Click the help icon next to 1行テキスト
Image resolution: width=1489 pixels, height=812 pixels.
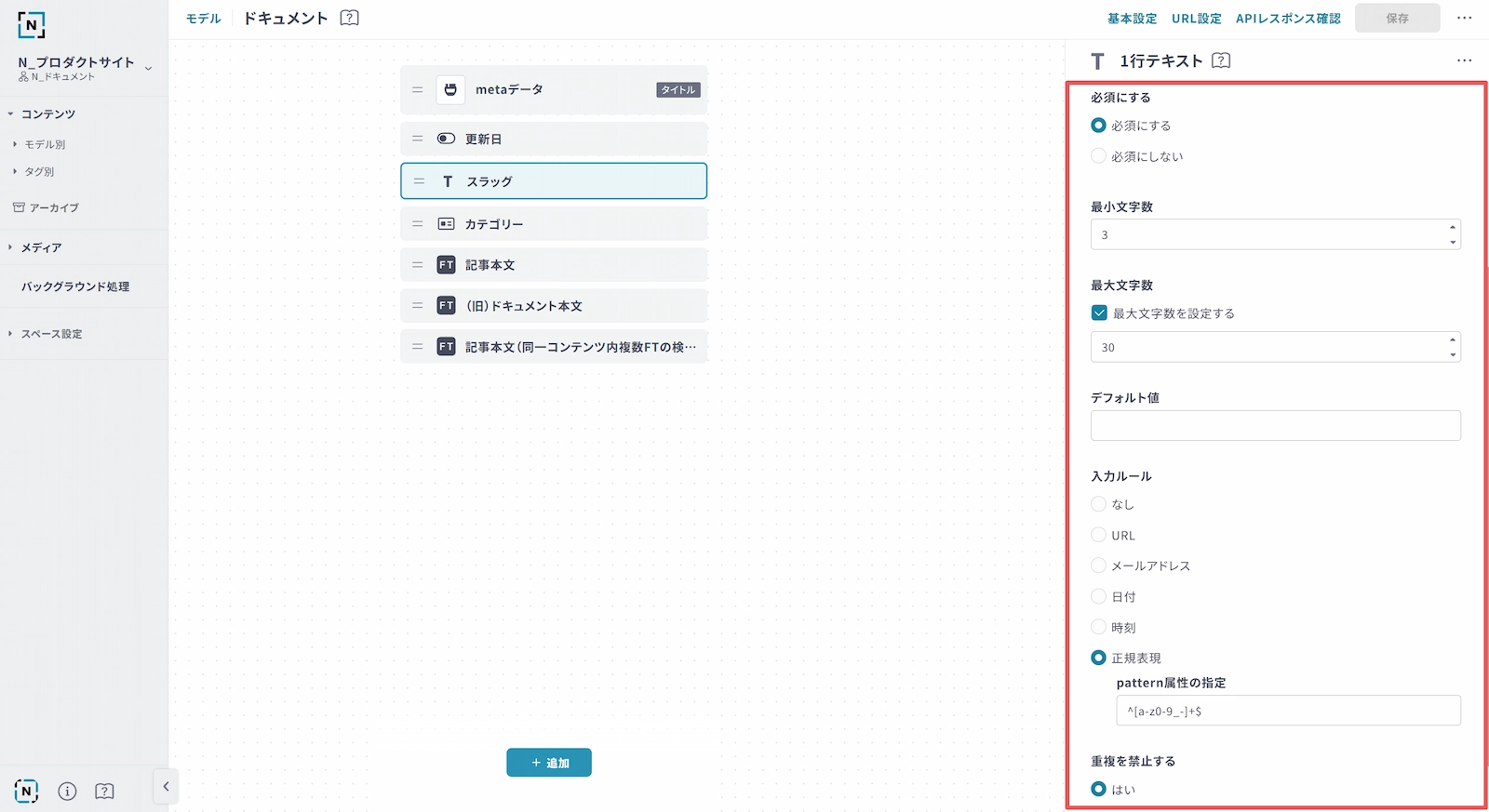pyautogui.click(x=1221, y=60)
